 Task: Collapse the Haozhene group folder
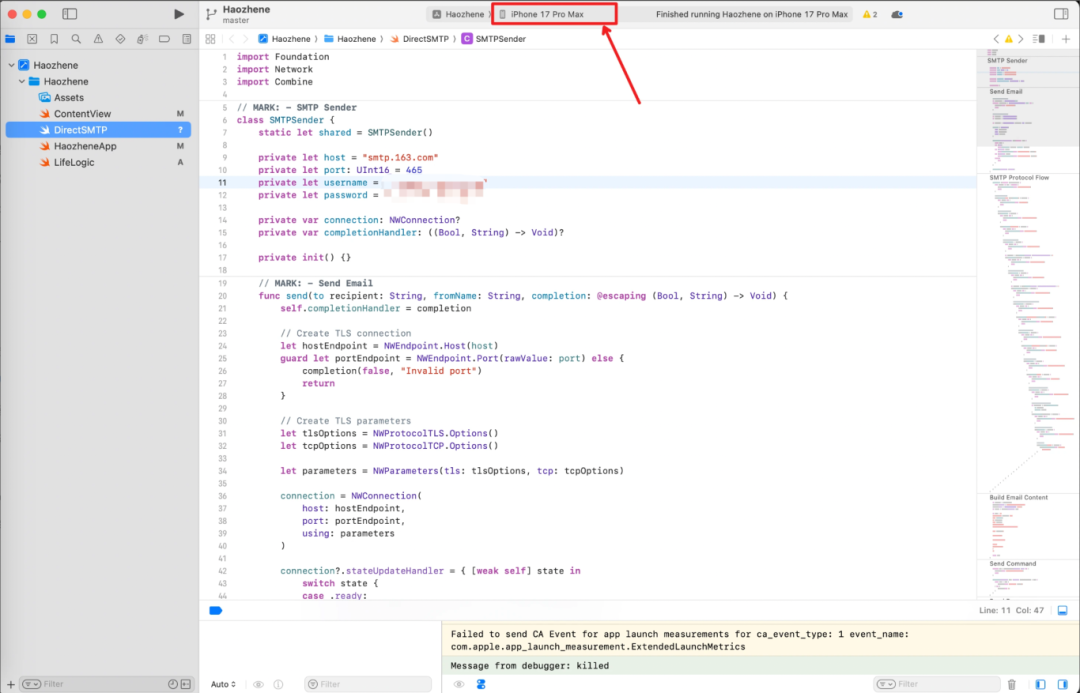(22, 81)
